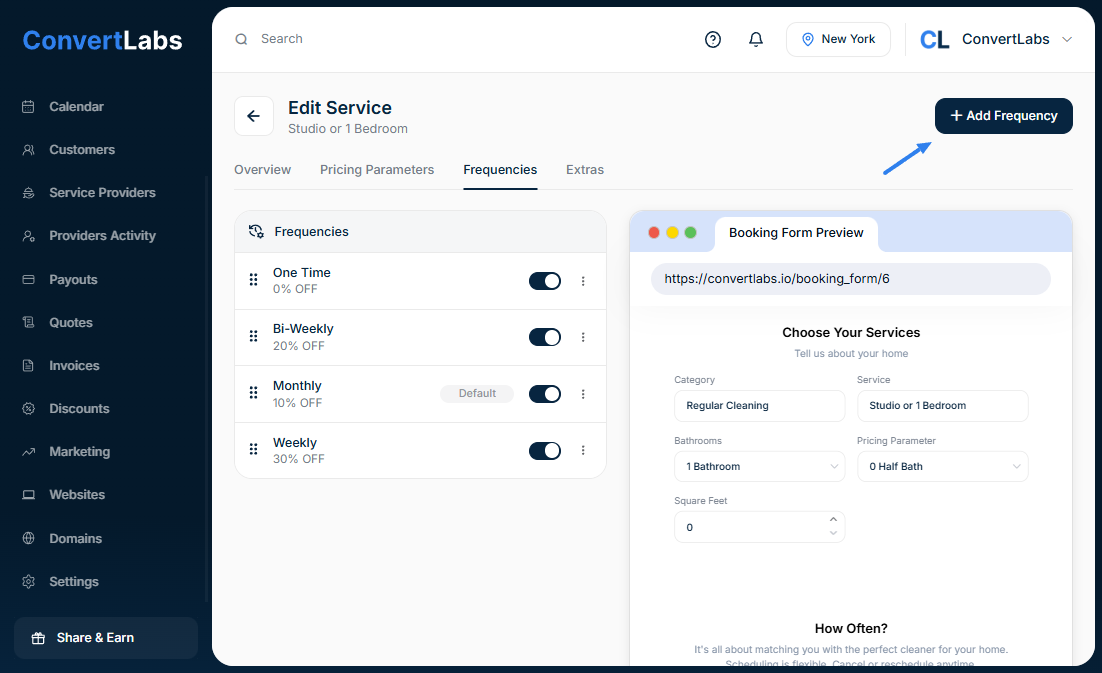
Task: Click the Marketing icon in the sidebar
Action: [29, 451]
